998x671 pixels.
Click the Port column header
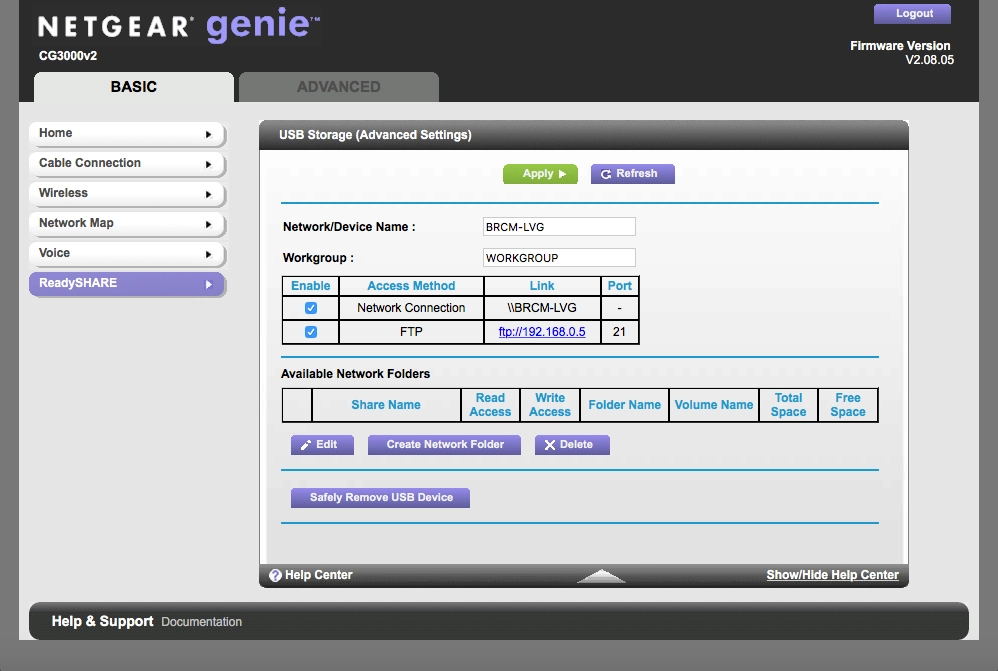pos(619,286)
